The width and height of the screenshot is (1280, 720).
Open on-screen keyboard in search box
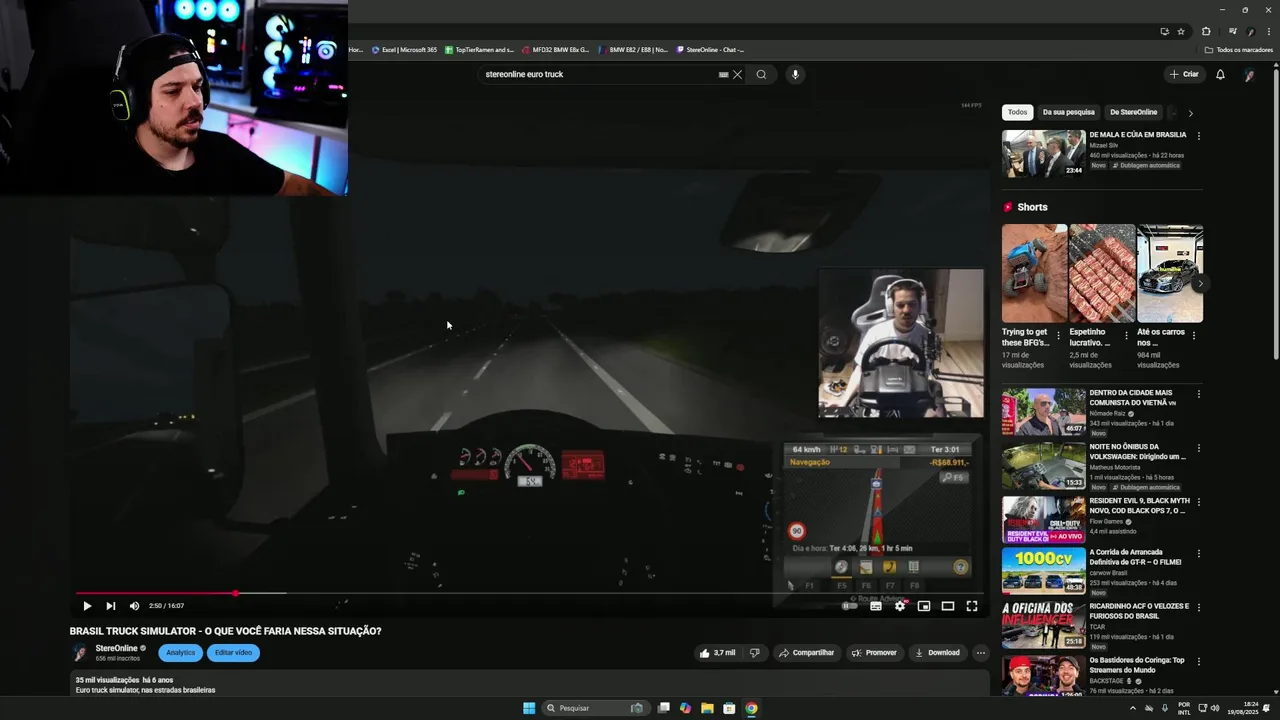pyautogui.click(x=723, y=74)
